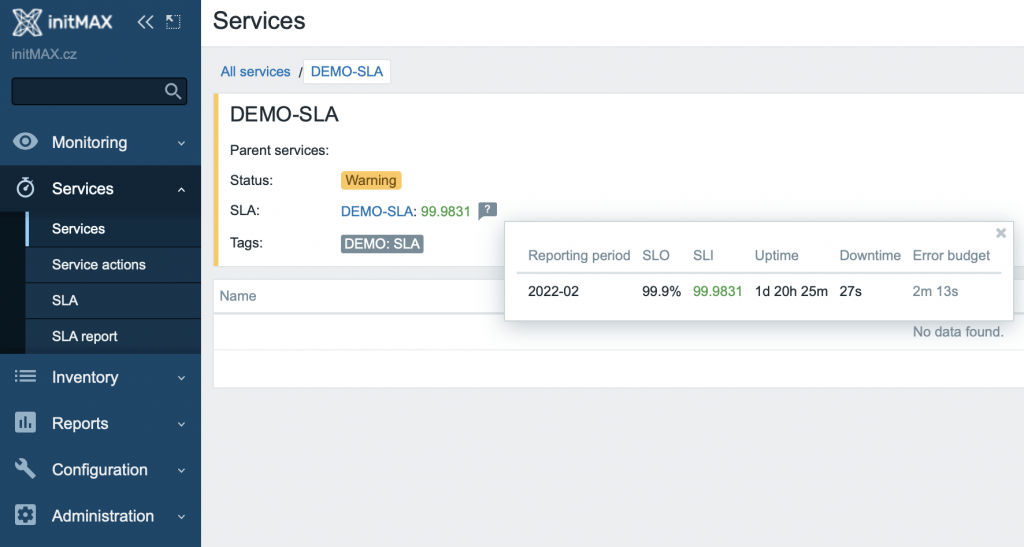Collapse sidebar with double-chevron icon
This screenshot has height=547, width=1024.
click(x=146, y=22)
